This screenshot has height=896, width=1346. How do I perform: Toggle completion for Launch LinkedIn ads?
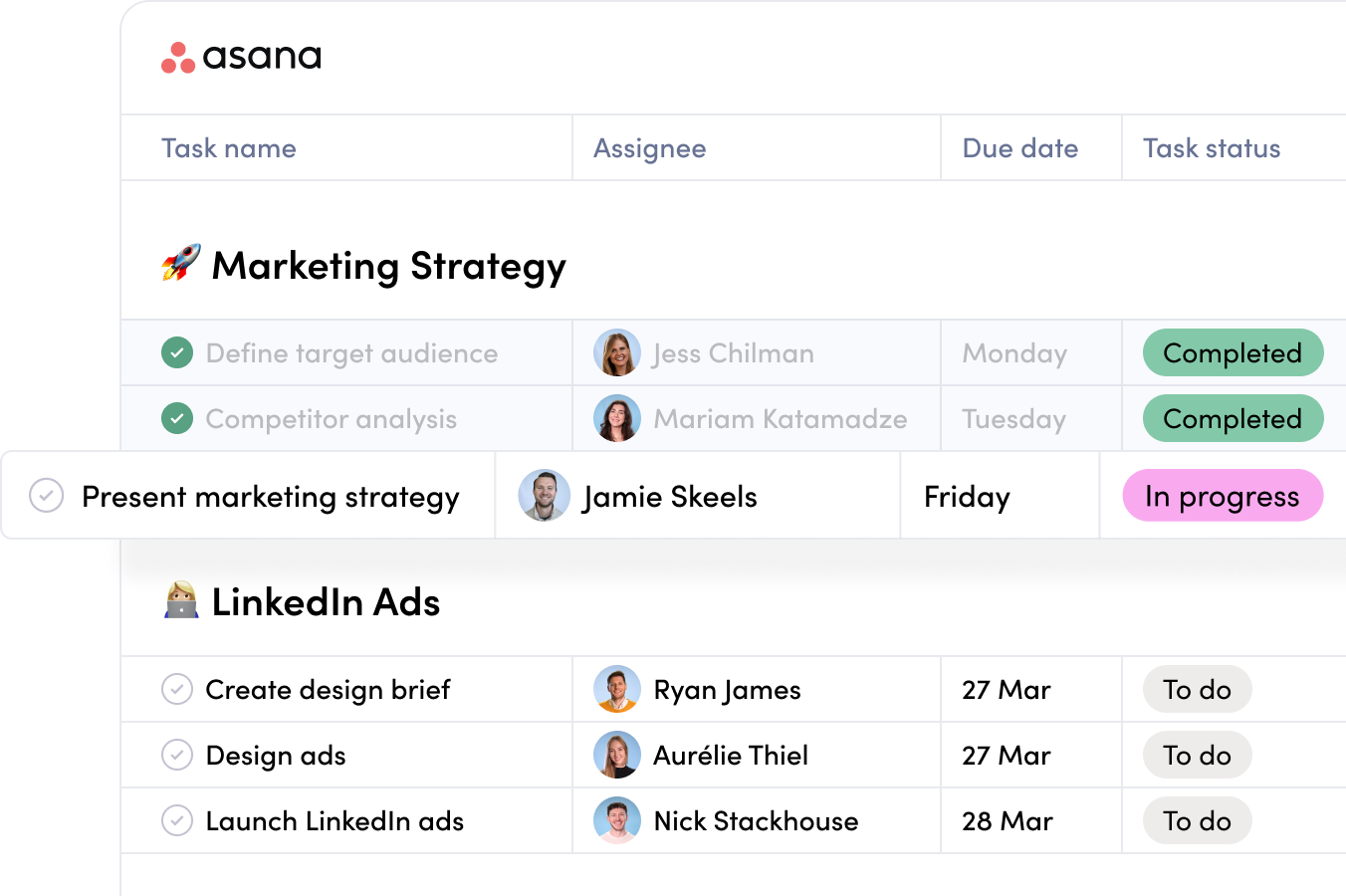coord(177,820)
